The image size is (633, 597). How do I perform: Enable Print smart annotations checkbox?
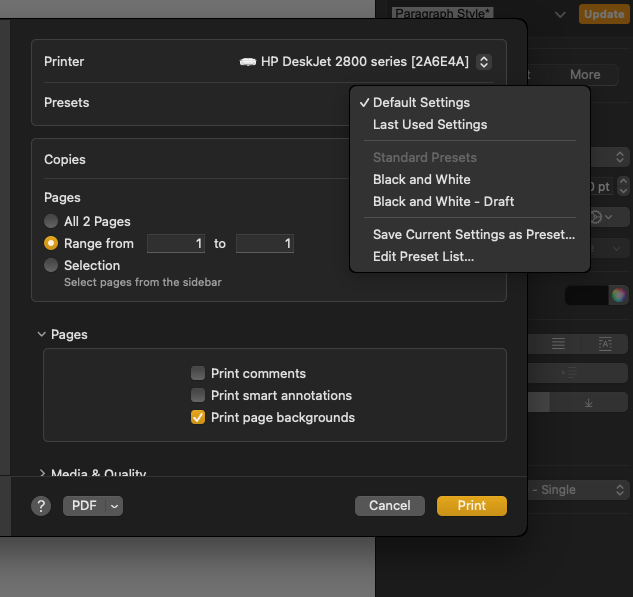point(198,395)
